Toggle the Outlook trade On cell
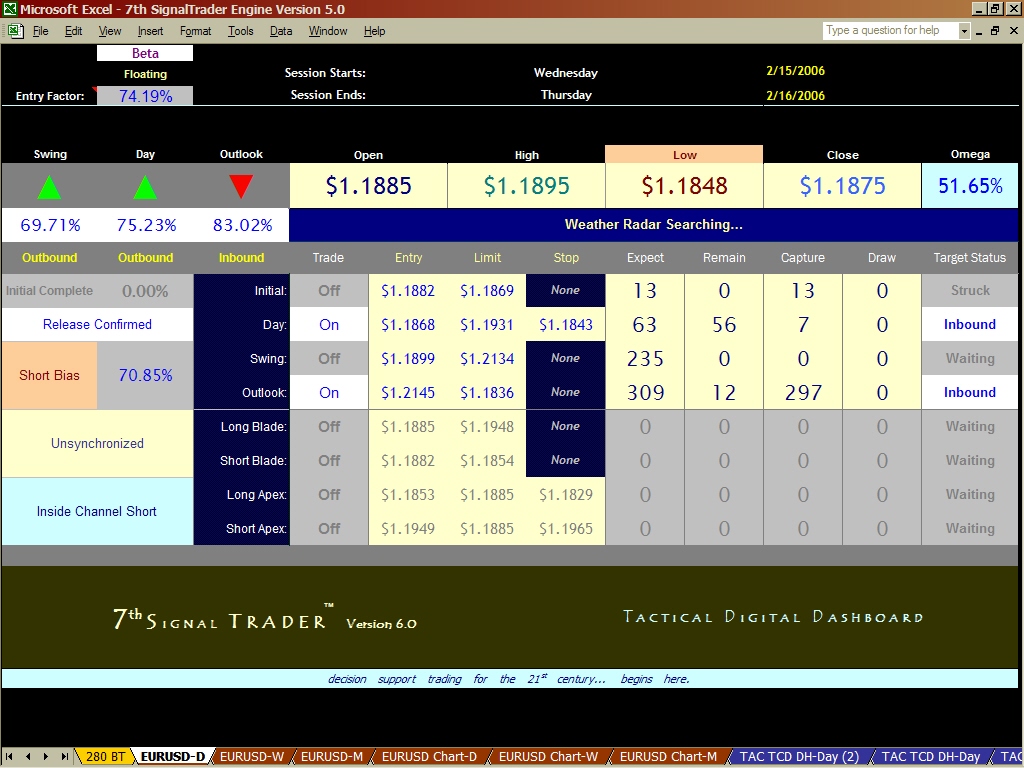 [329, 392]
